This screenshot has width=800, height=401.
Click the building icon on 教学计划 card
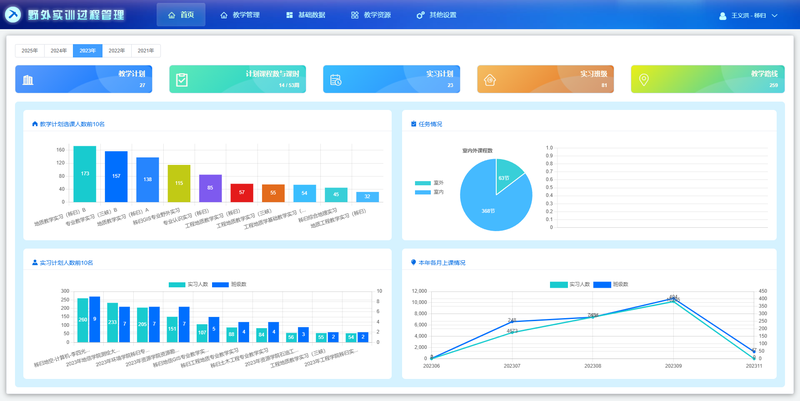pyautogui.click(x=28, y=80)
